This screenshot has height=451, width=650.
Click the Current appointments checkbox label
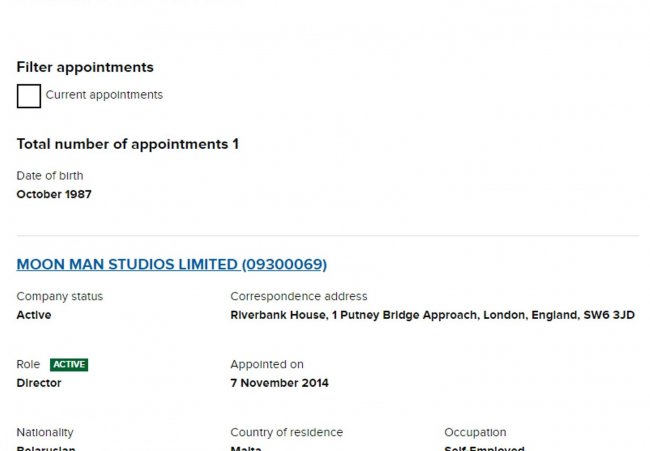[x=104, y=95]
